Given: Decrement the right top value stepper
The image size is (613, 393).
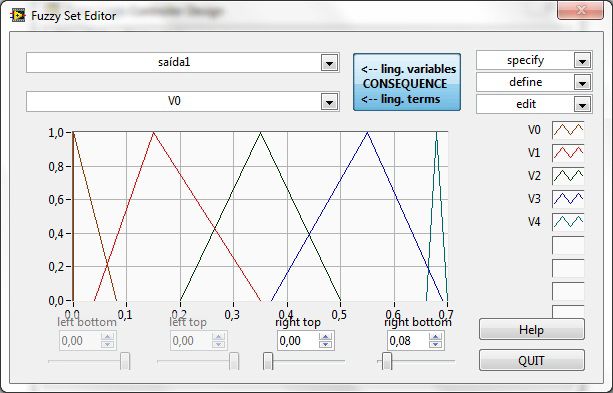Looking at the screenshot, I should (325, 345).
